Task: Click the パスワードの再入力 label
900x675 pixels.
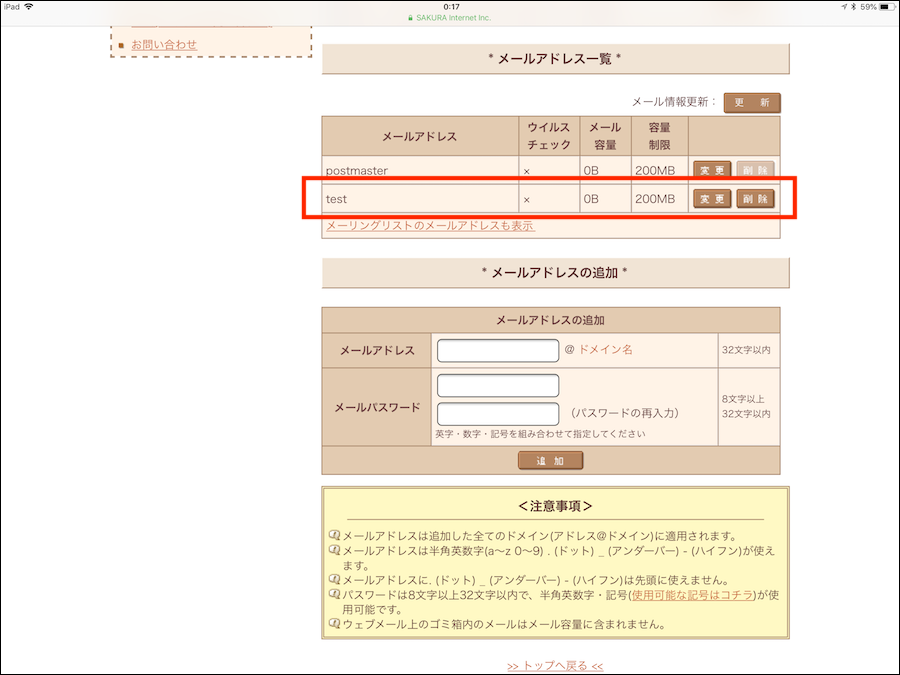Action: (x=624, y=413)
